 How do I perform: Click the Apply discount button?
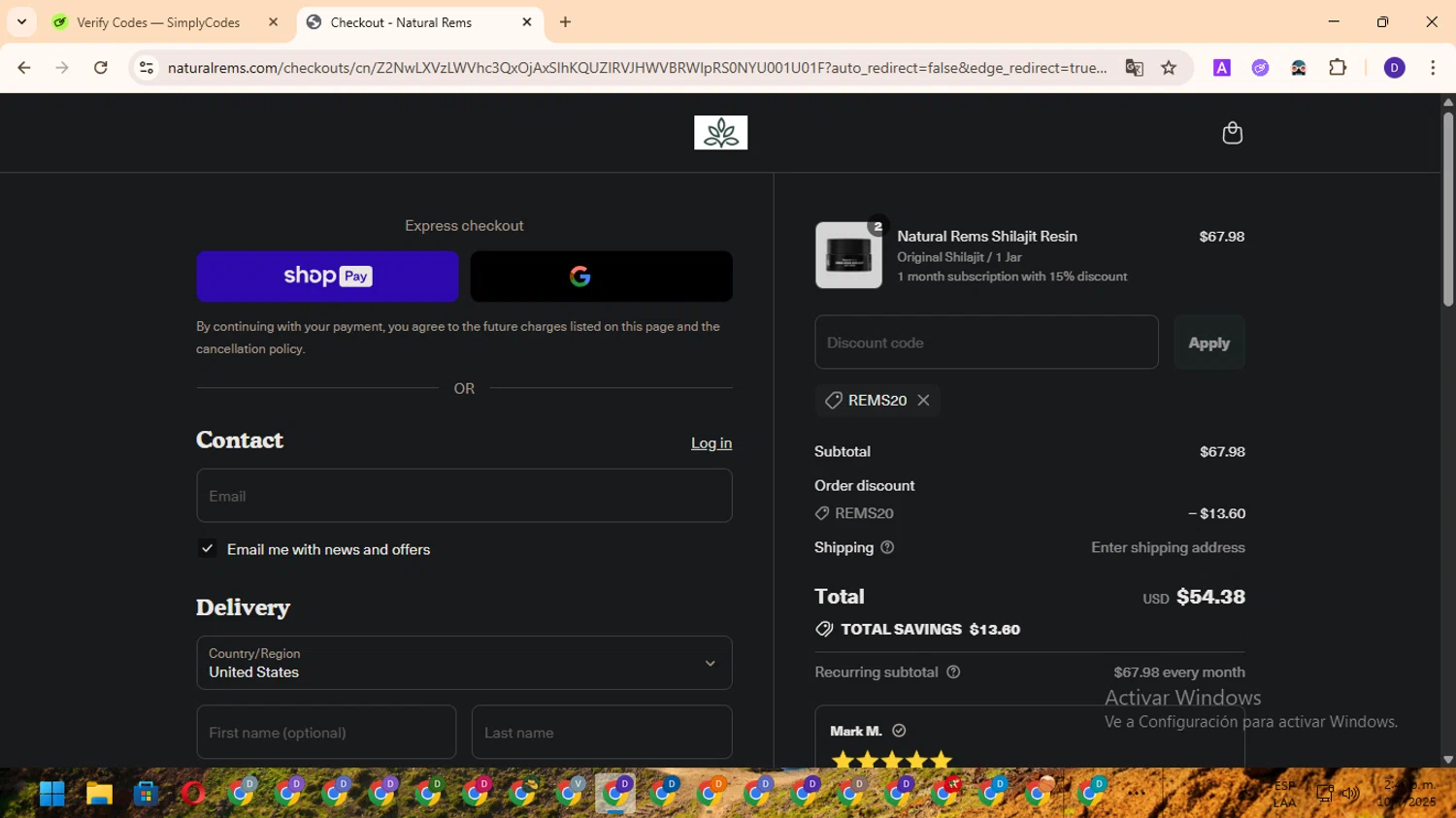pos(1209,343)
